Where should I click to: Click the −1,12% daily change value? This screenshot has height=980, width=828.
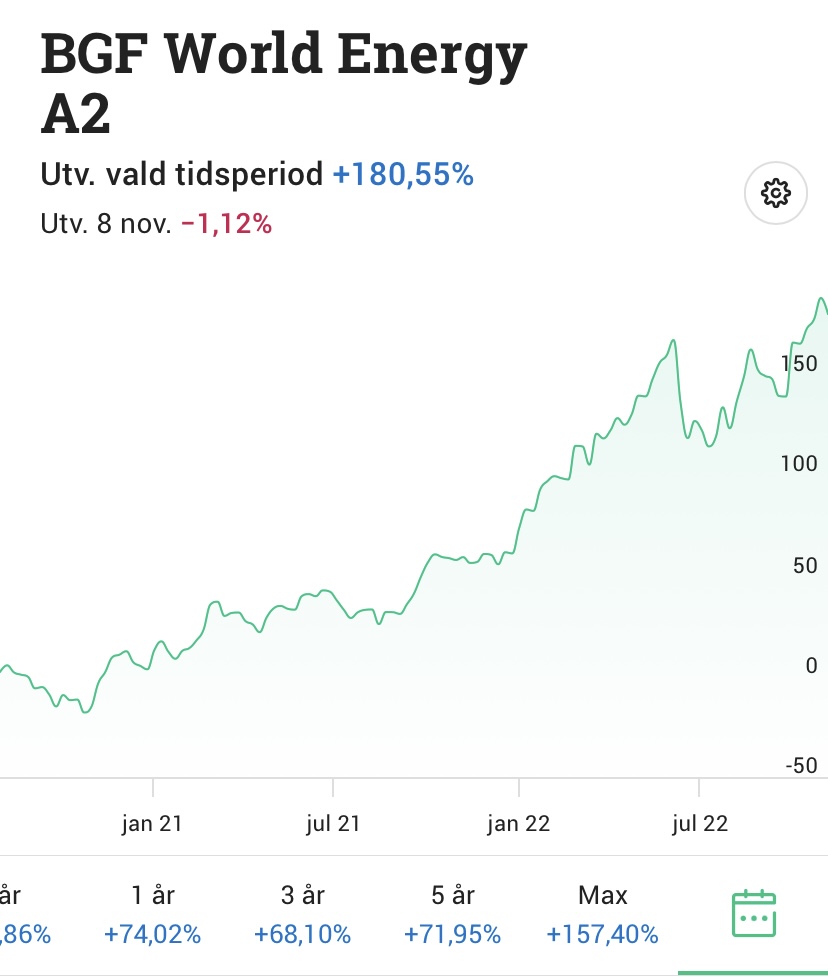point(226,224)
